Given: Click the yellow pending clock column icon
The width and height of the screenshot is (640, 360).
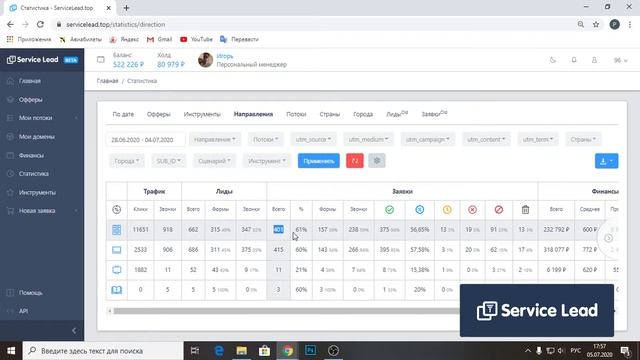Looking at the screenshot, I should 447,209.
